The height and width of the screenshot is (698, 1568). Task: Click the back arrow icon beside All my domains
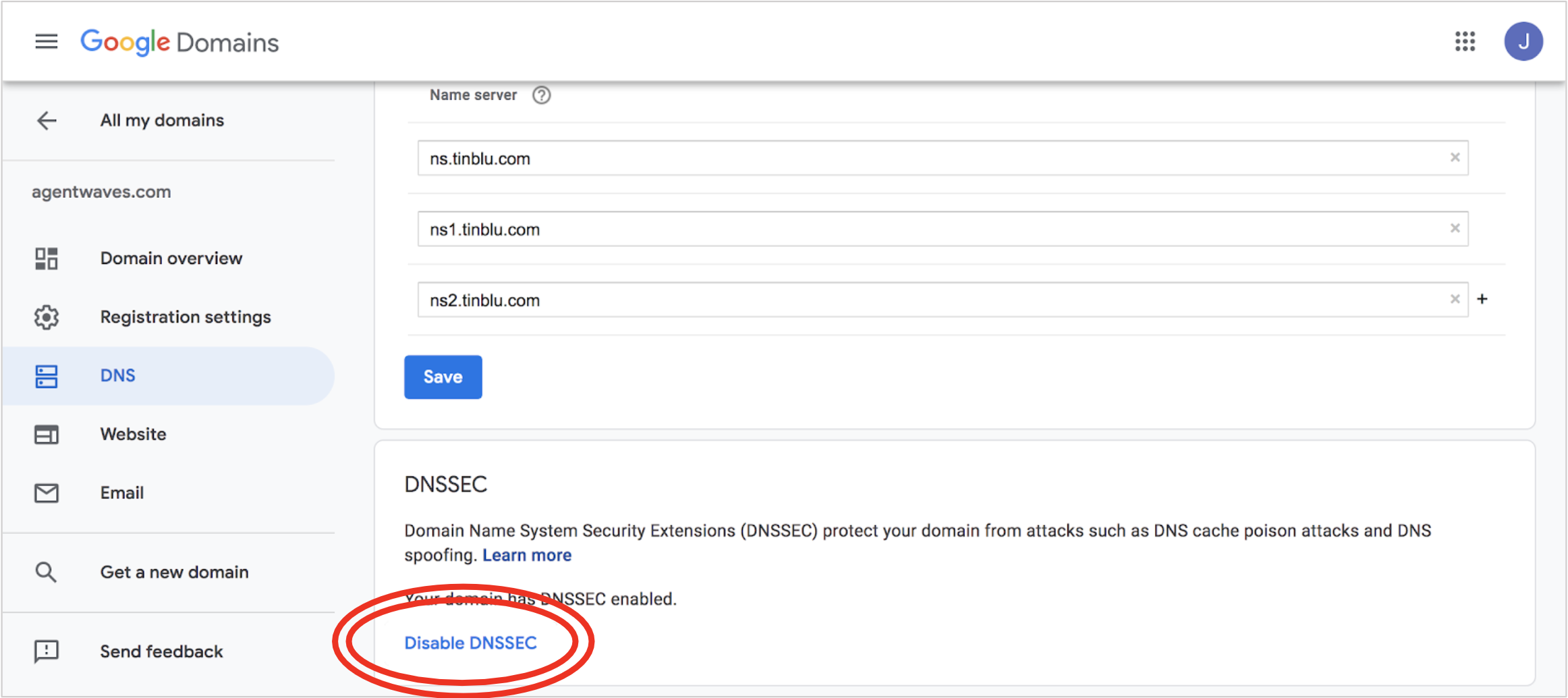[x=47, y=121]
